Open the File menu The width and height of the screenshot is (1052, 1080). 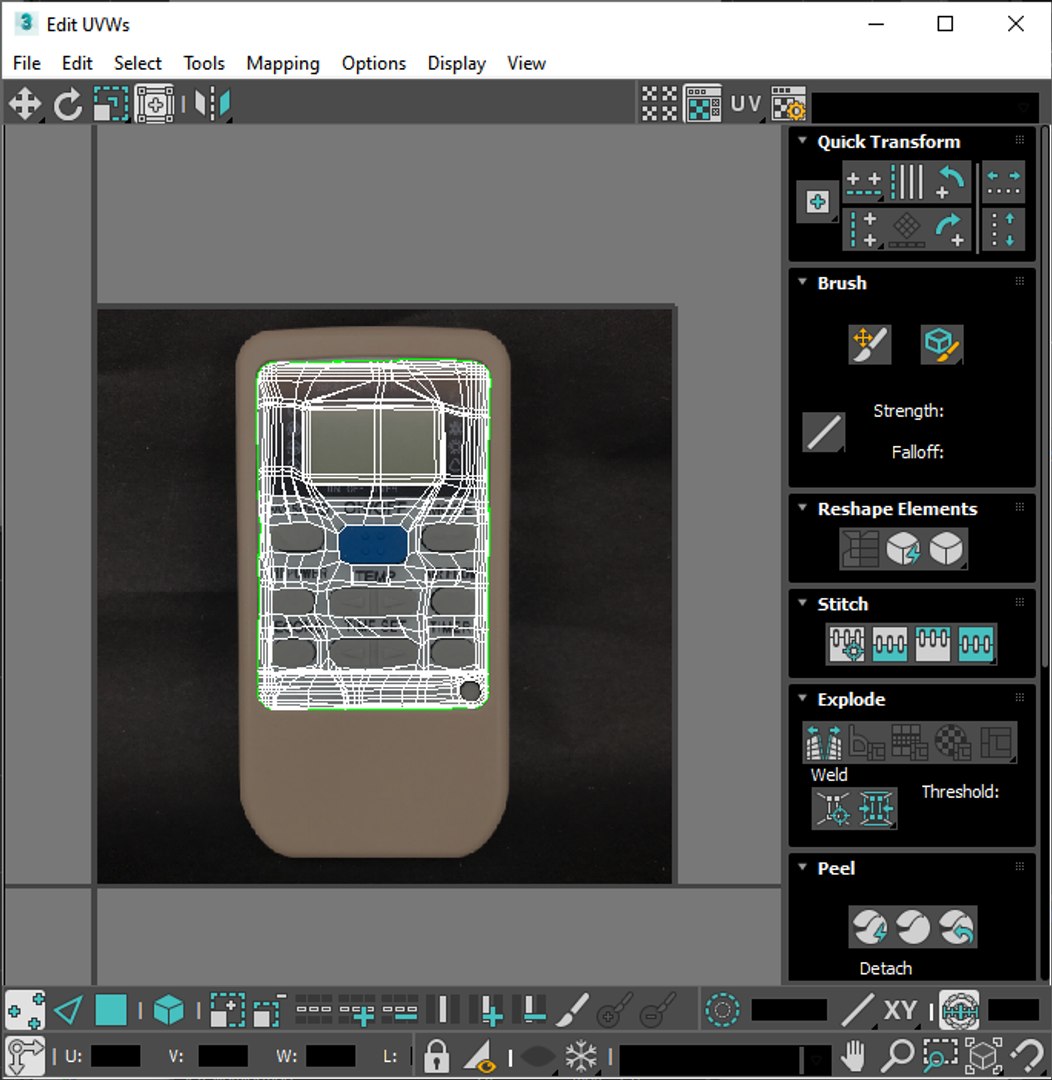pyautogui.click(x=27, y=63)
